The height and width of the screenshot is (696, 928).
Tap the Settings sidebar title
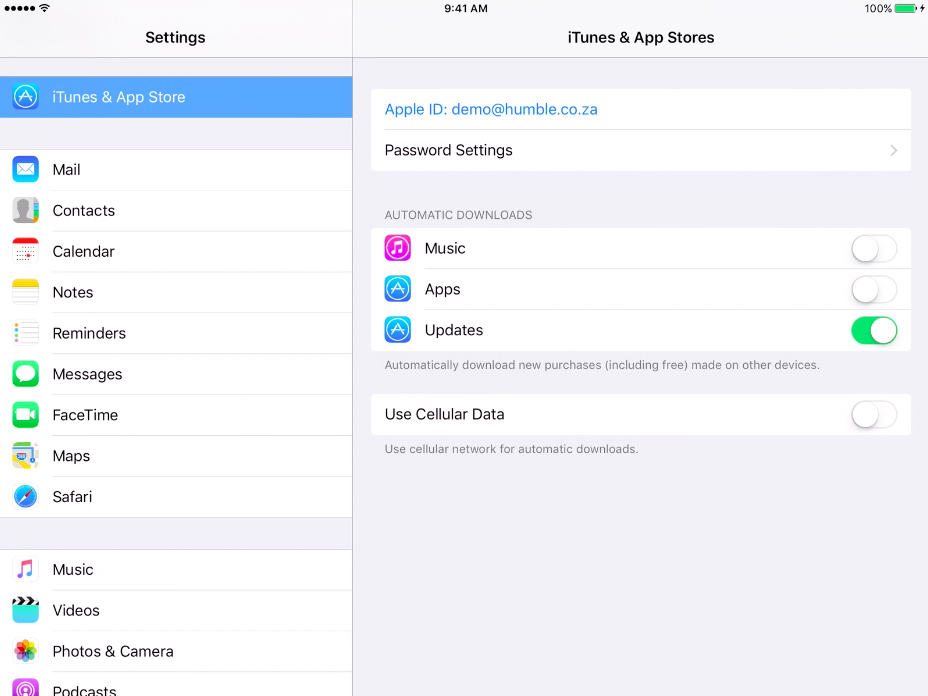pos(175,37)
